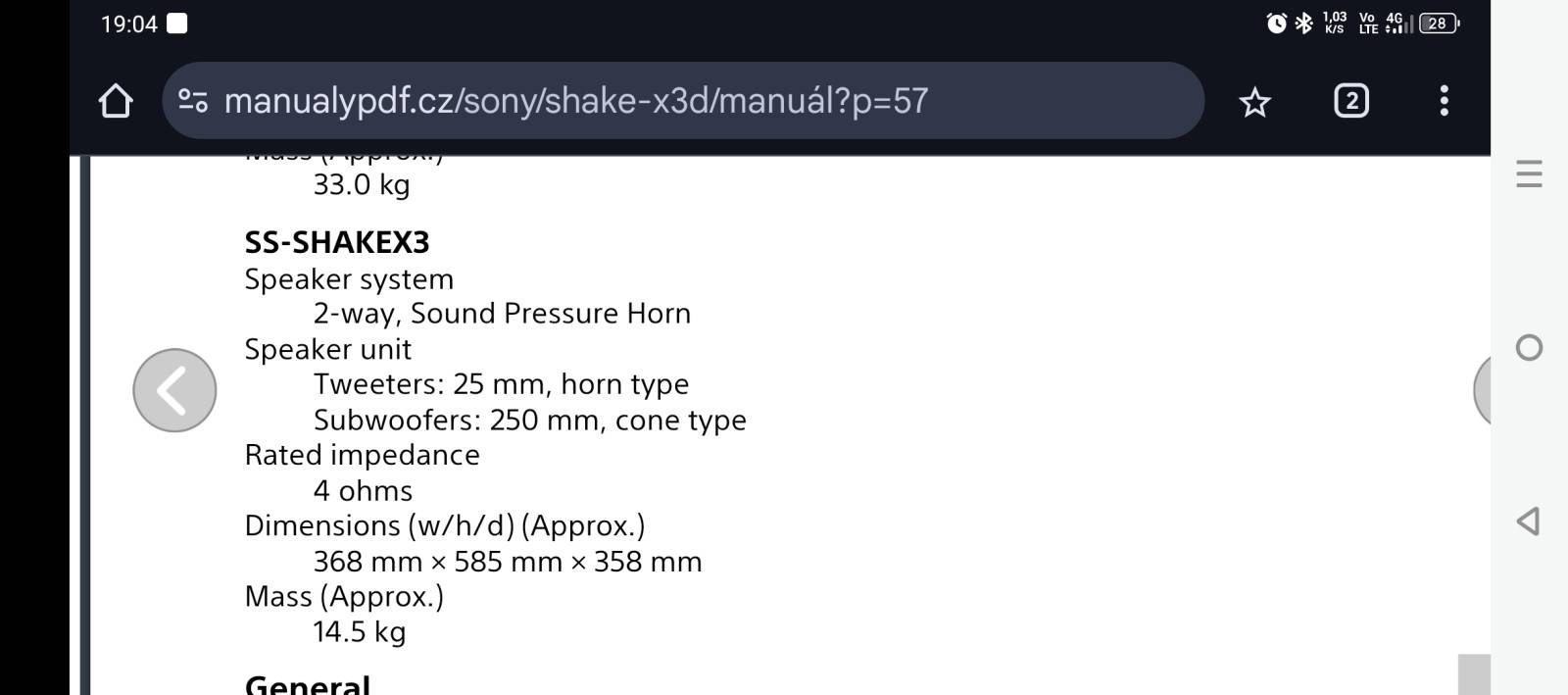Tap battery indicator showing 28
This screenshot has width=1568, height=695.
point(1439,24)
